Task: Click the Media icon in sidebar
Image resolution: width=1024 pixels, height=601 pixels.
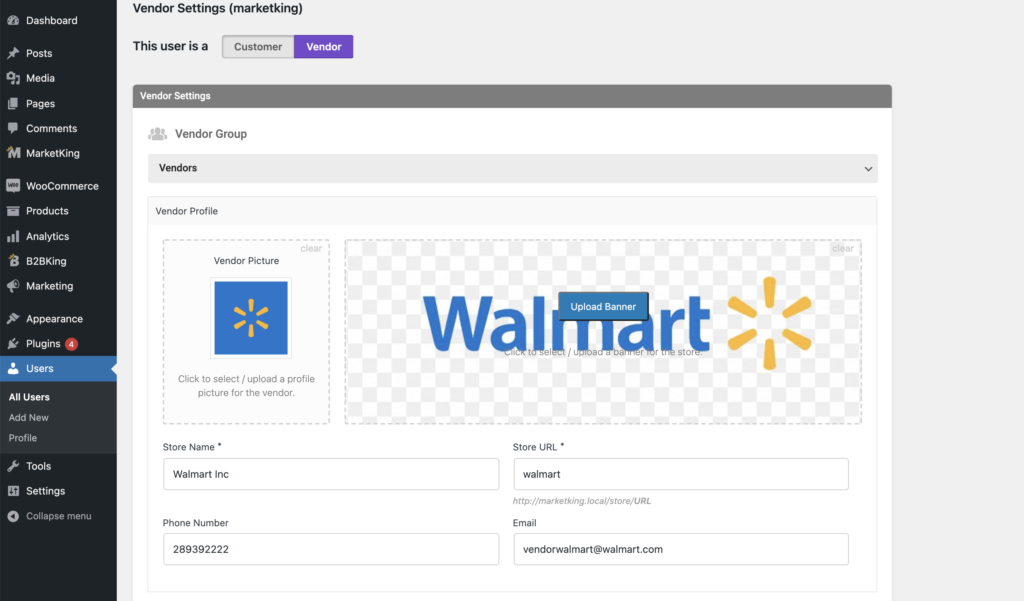Action: 13,78
